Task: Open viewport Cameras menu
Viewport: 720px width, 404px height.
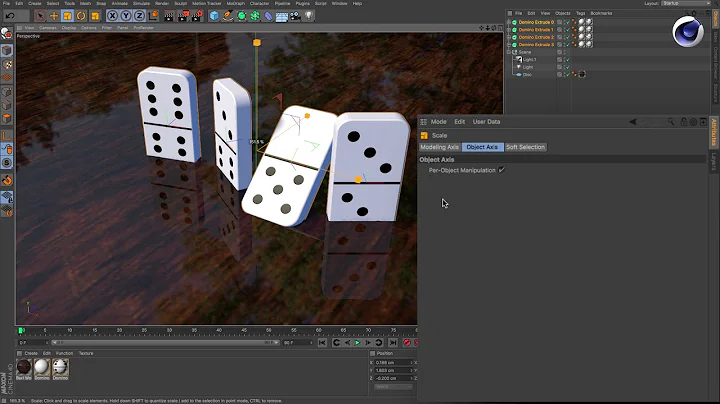Action: coord(47,28)
